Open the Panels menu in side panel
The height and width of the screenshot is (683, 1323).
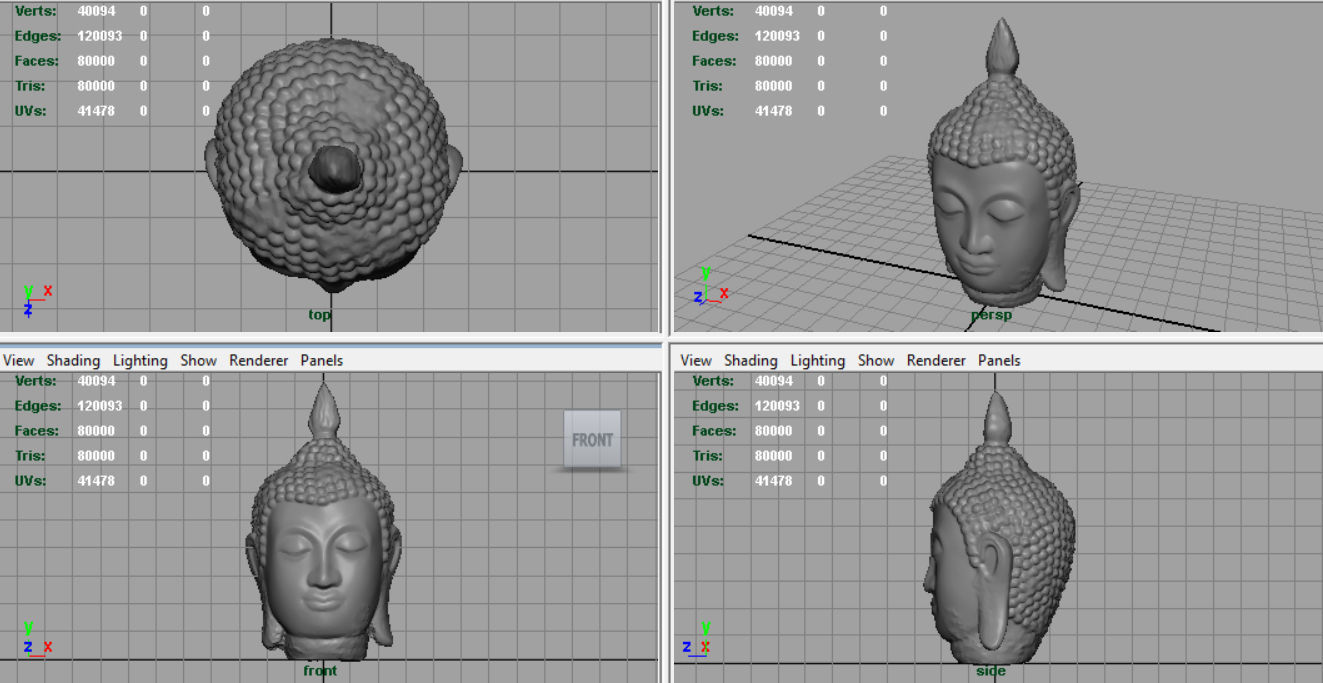pos(999,360)
